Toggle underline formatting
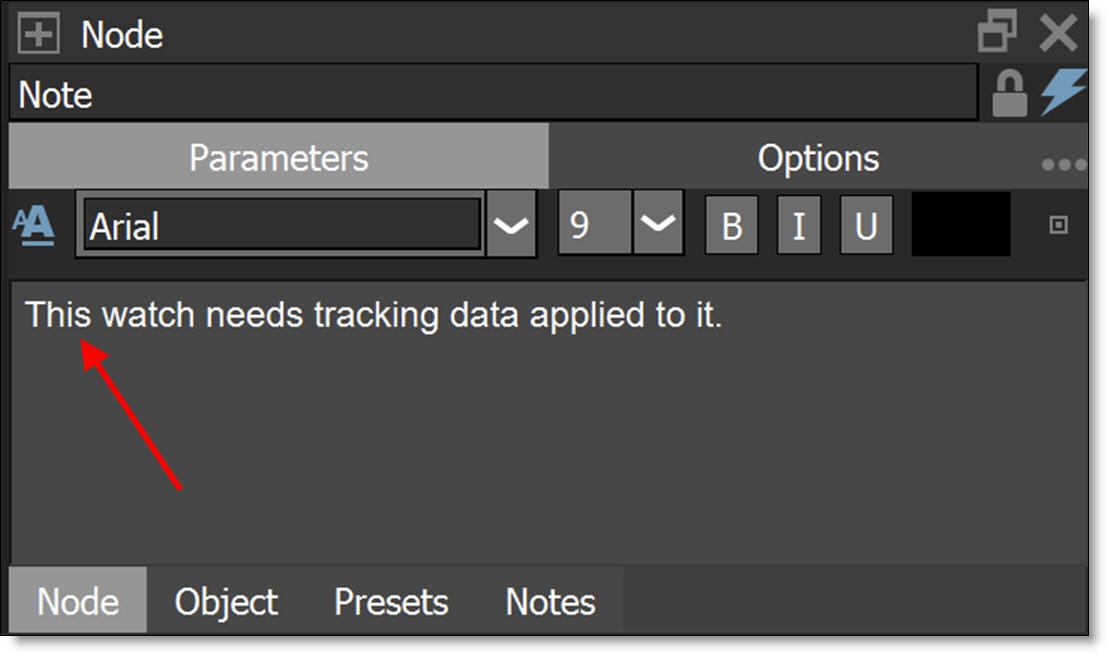The image size is (1107, 654). [x=866, y=226]
